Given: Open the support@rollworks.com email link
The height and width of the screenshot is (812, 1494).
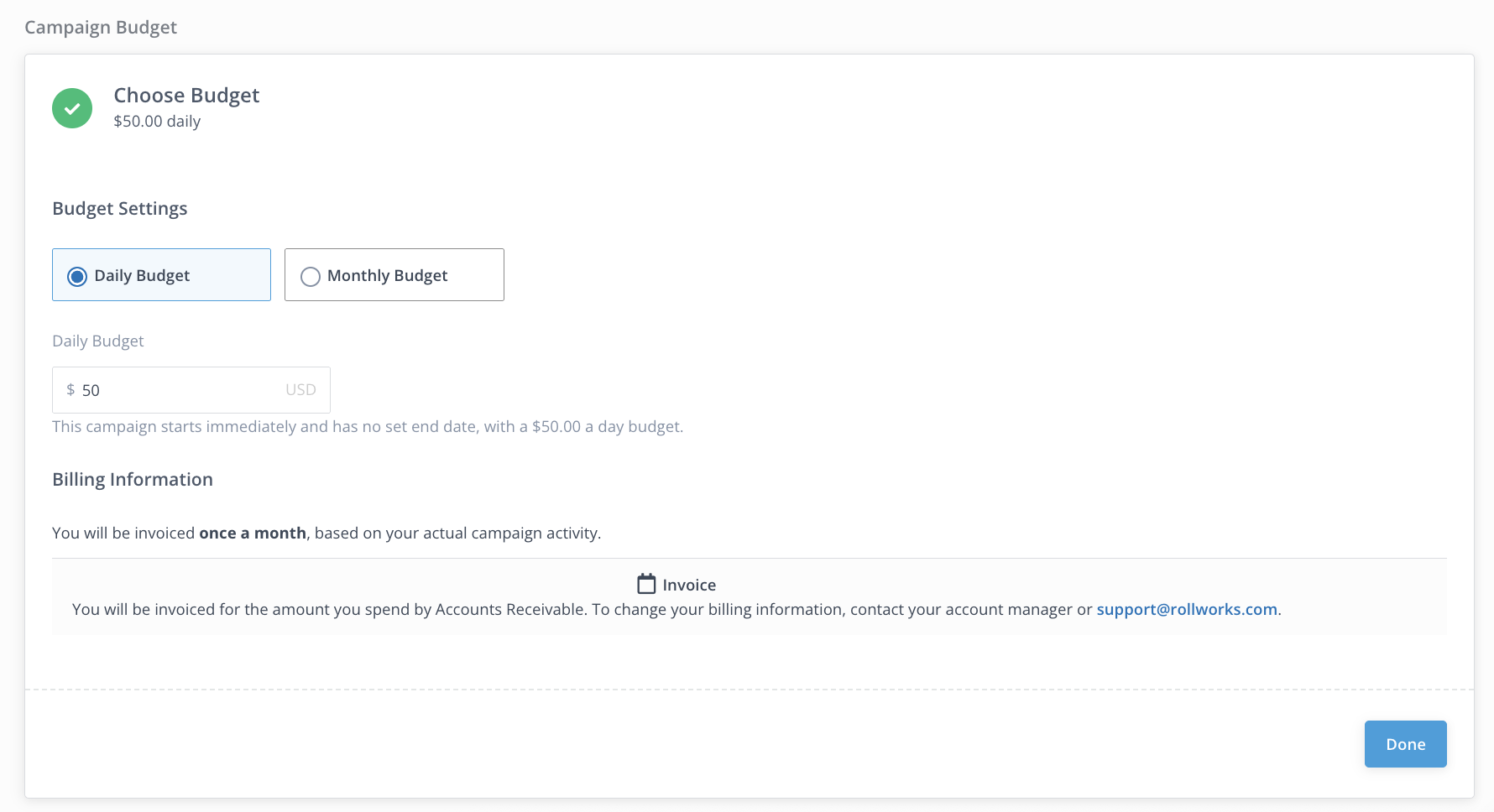Looking at the screenshot, I should pos(1186,610).
